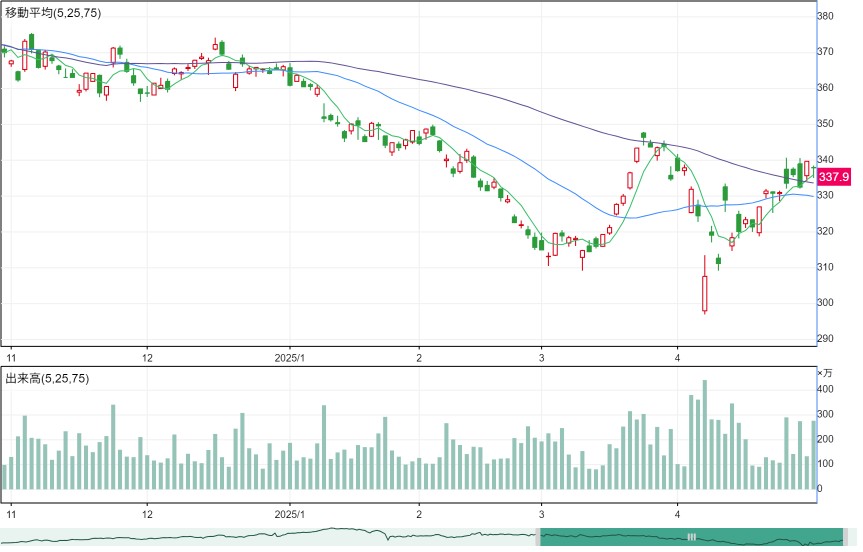The image size is (863, 552).
Task: Click the 12 month label under the price chart
Action: coord(147,358)
